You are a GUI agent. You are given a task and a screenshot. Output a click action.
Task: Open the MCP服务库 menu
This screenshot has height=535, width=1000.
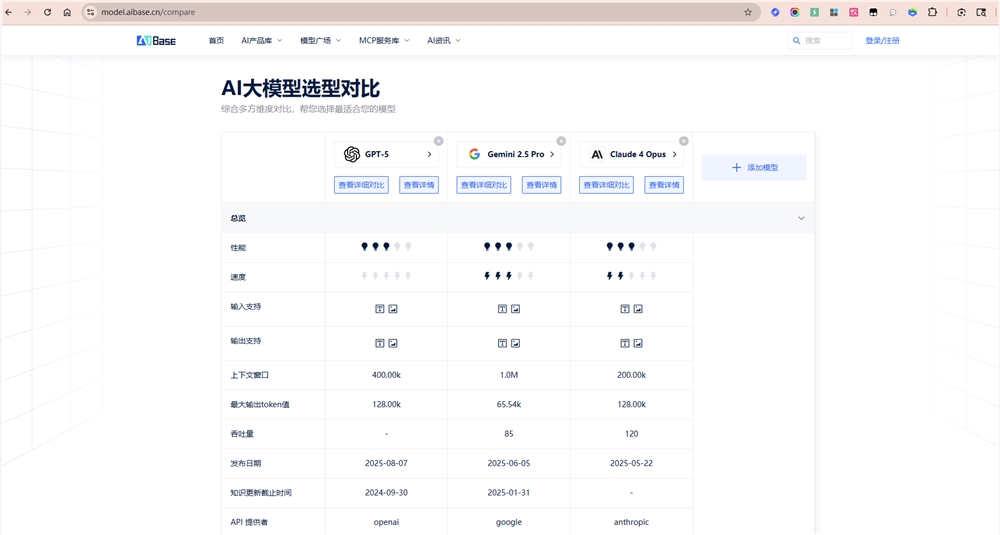pyautogui.click(x=384, y=41)
